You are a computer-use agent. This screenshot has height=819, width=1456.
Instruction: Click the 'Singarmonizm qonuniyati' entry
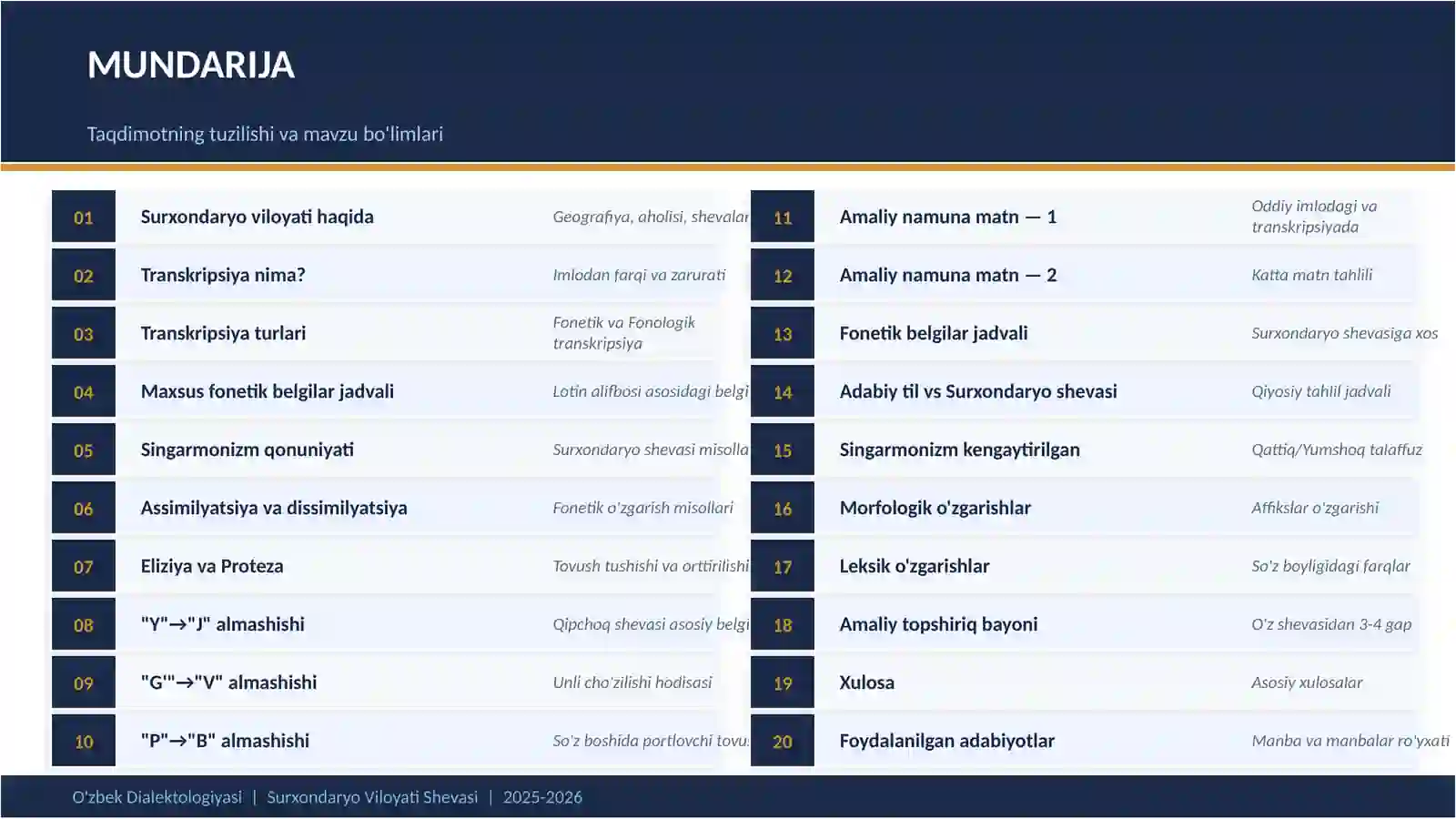pos(248,450)
